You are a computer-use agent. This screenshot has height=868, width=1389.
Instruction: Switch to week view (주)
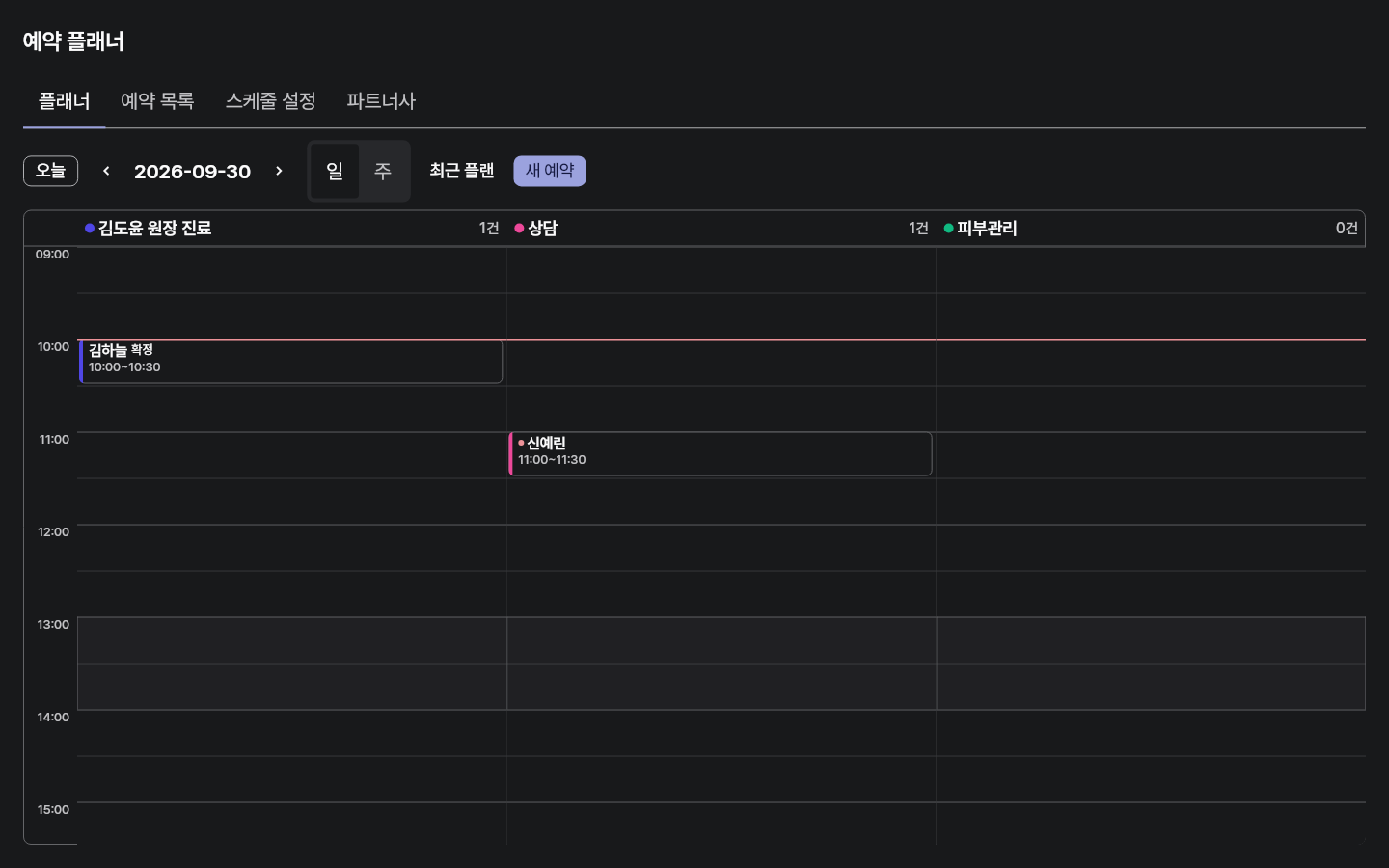pos(383,171)
